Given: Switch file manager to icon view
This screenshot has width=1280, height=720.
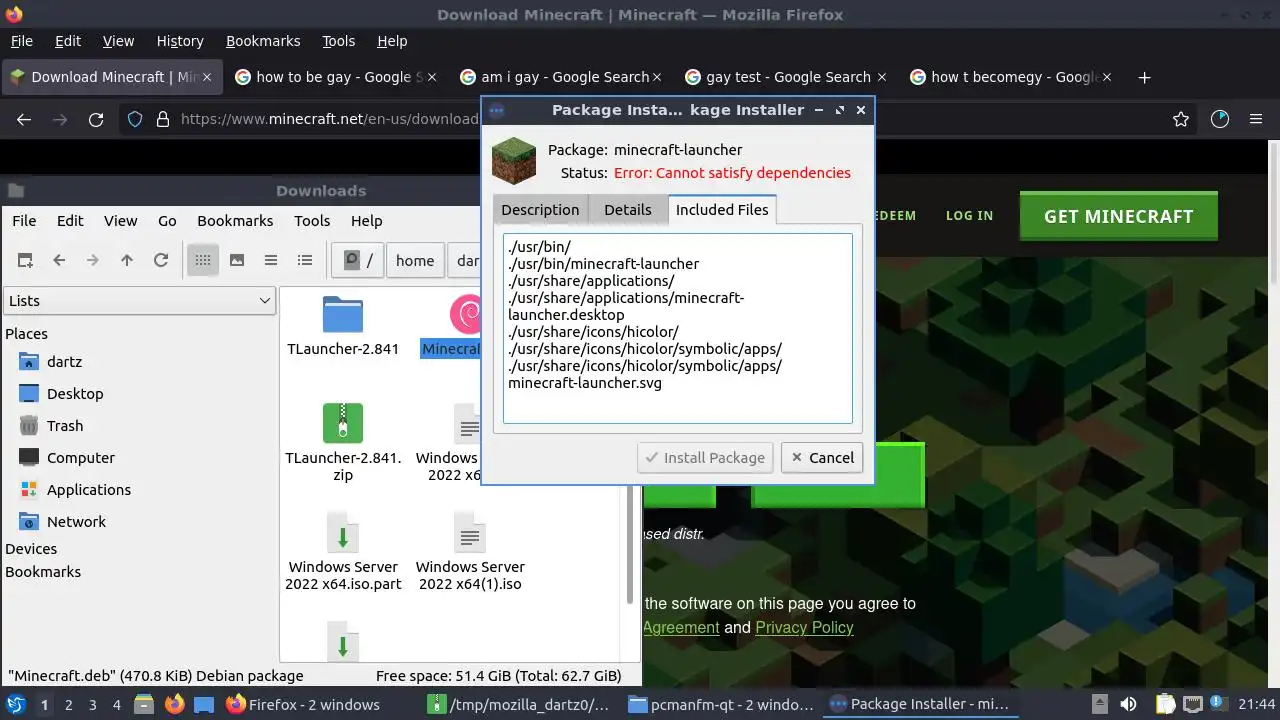Looking at the screenshot, I should point(203,260).
